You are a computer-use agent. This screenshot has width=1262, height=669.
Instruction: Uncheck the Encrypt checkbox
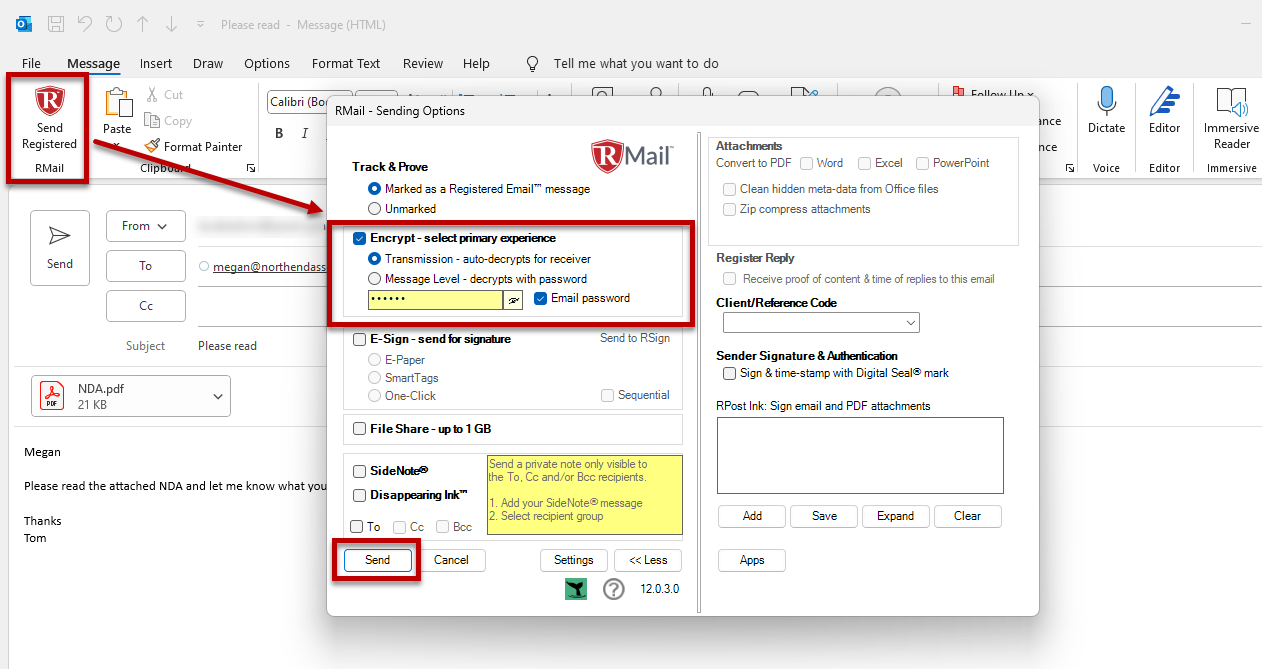[x=360, y=238]
